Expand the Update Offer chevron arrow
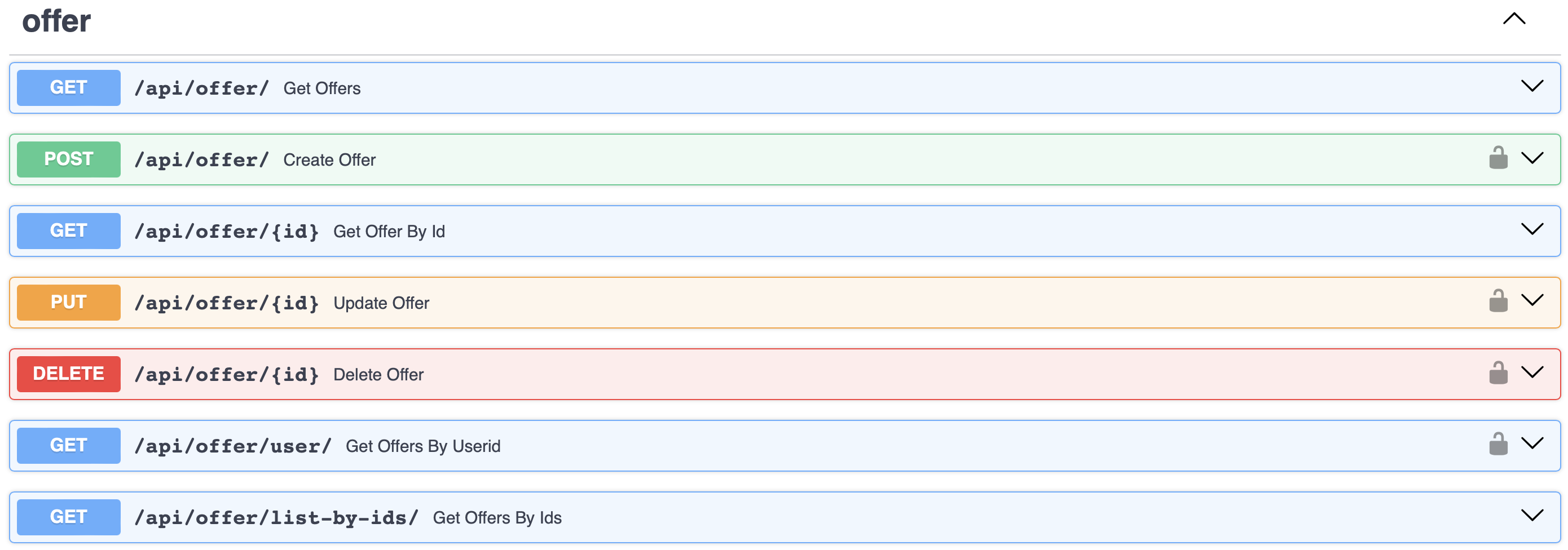The image size is (1568, 550). tap(1531, 300)
